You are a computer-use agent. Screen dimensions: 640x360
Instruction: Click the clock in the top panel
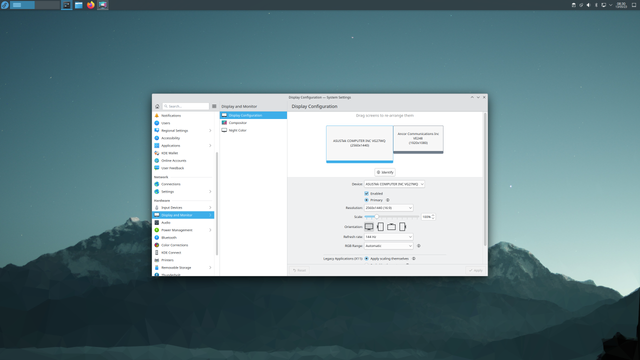coord(621,5)
